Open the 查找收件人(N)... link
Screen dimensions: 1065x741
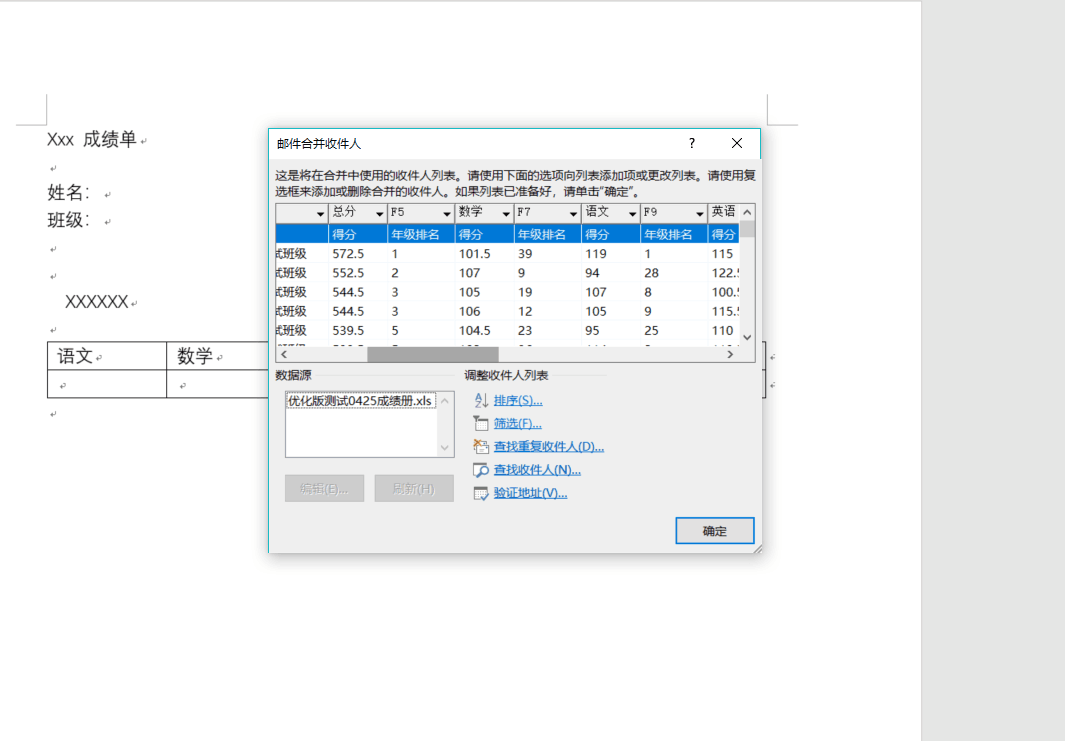[x=537, y=470]
